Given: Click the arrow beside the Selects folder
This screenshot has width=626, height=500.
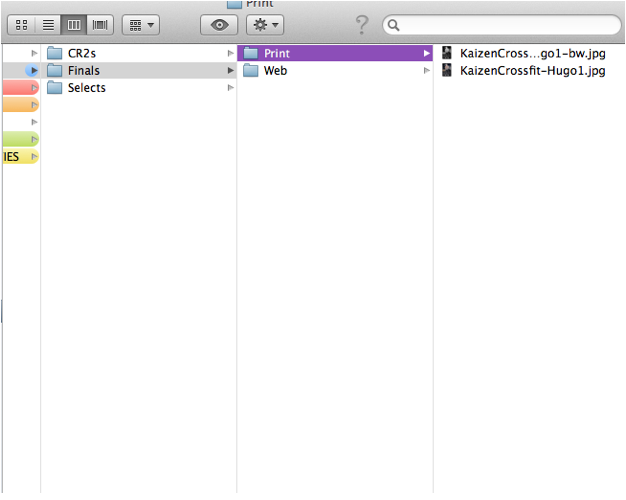Looking at the screenshot, I should point(231,88).
